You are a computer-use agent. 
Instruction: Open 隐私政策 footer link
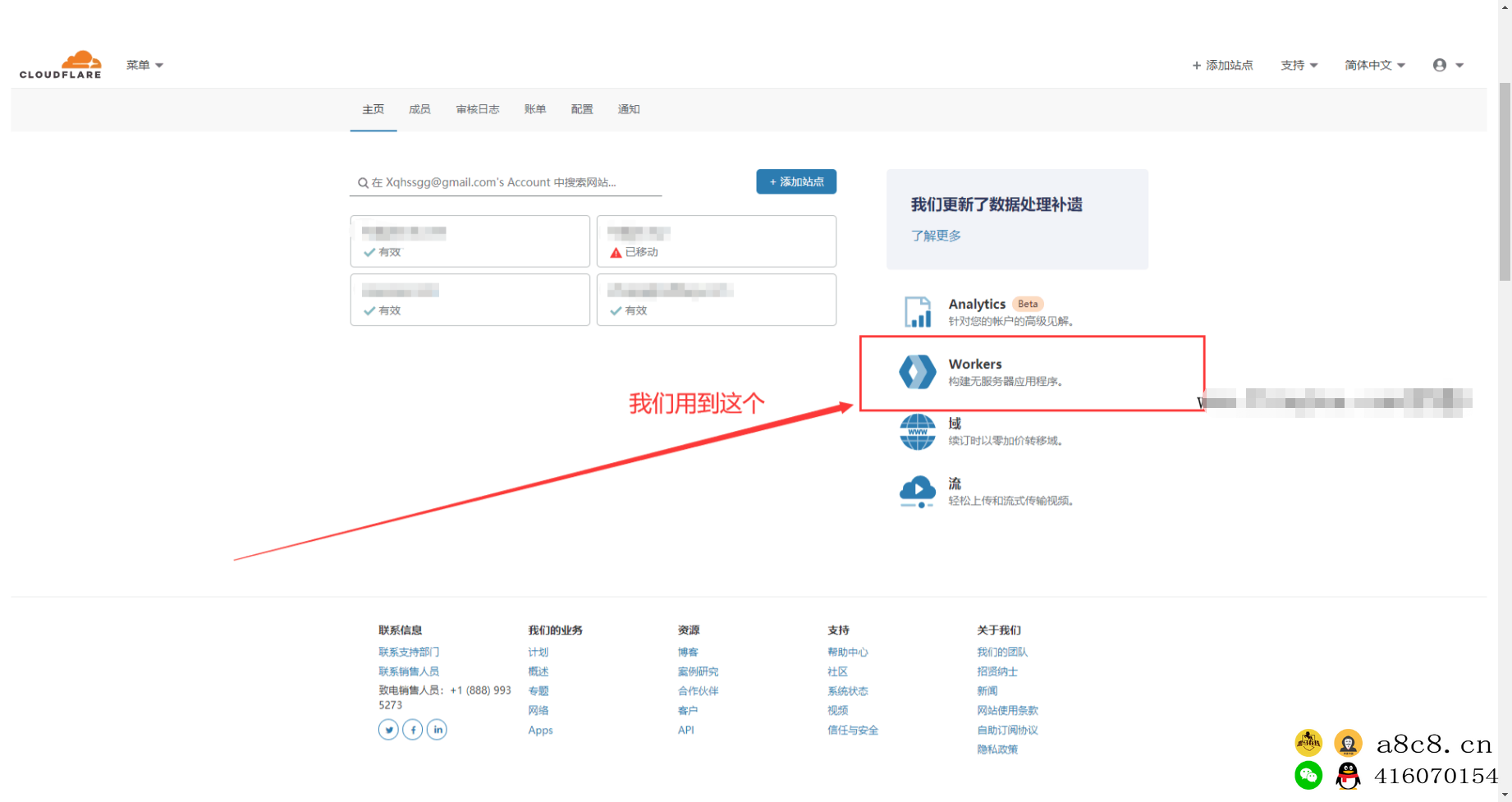coord(997,749)
